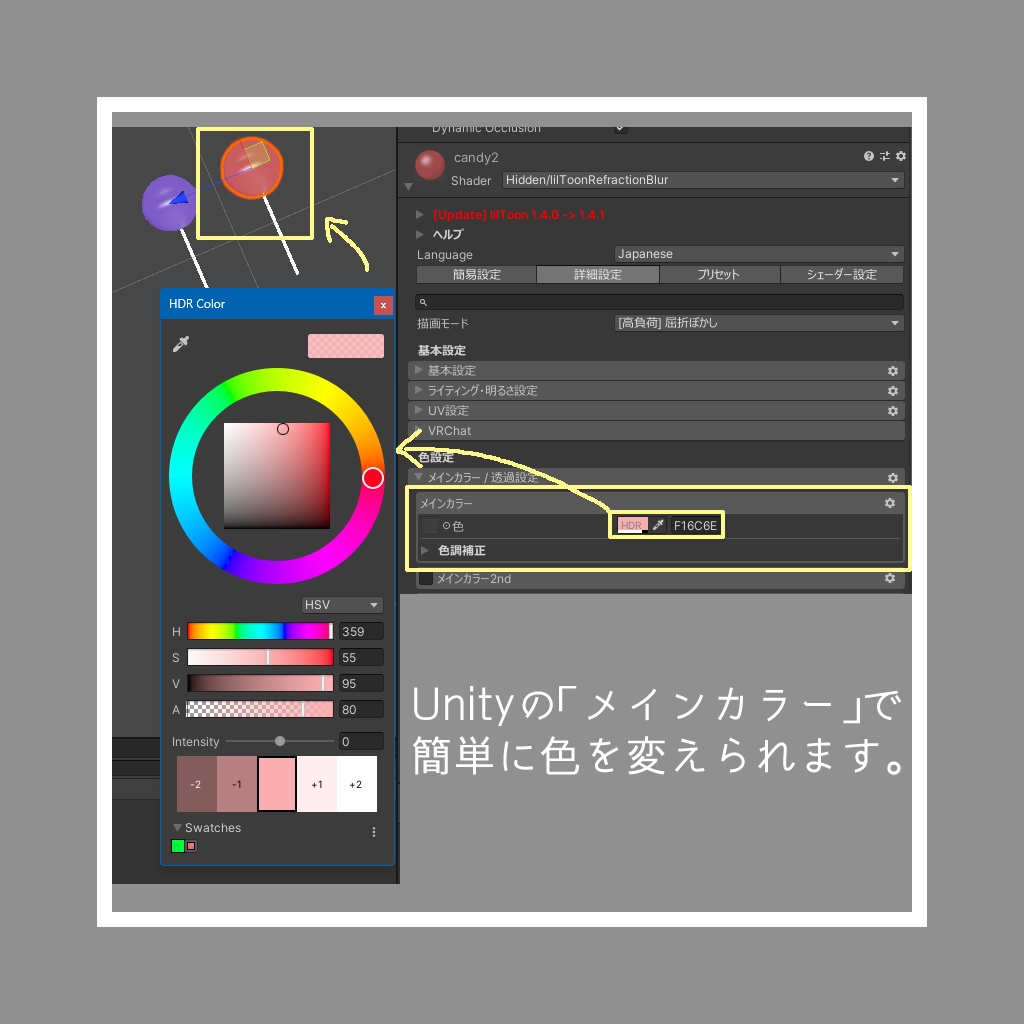Click the eyedropper beside the HDR color field

point(658,525)
